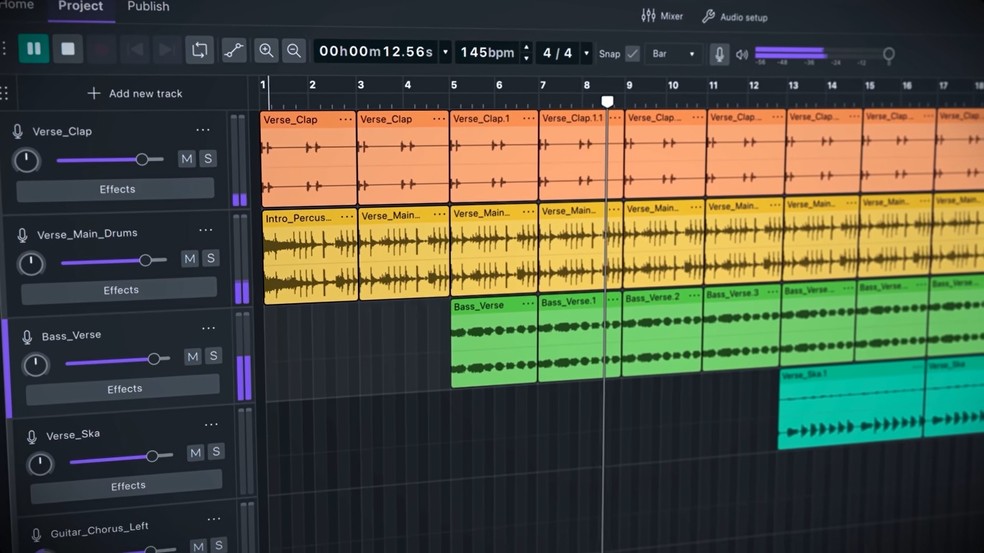This screenshot has width=984, height=553.
Task: Arm the Guitar_Chorus_Left microphone icon
Action: pyautogui.click(x=36, y=535)
